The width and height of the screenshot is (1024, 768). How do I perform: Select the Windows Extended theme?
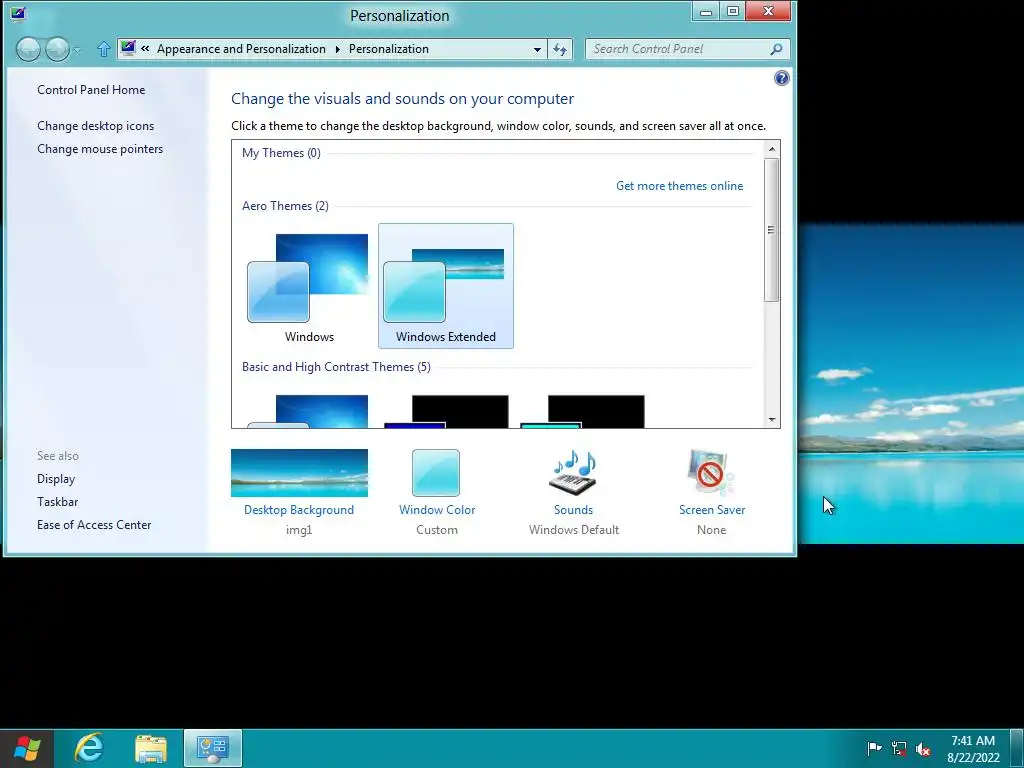click(x=445, y=286)
